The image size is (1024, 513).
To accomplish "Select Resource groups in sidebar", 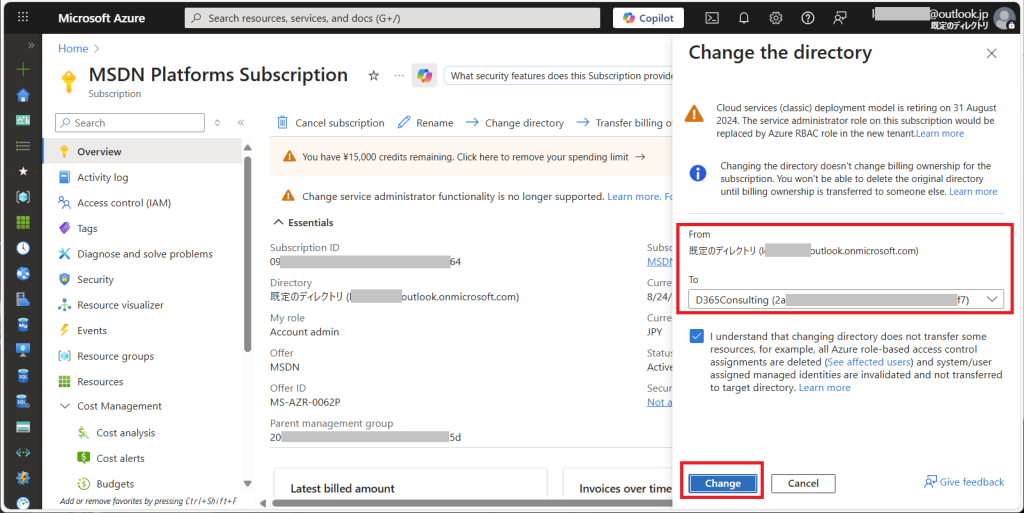I will point(115,356).
